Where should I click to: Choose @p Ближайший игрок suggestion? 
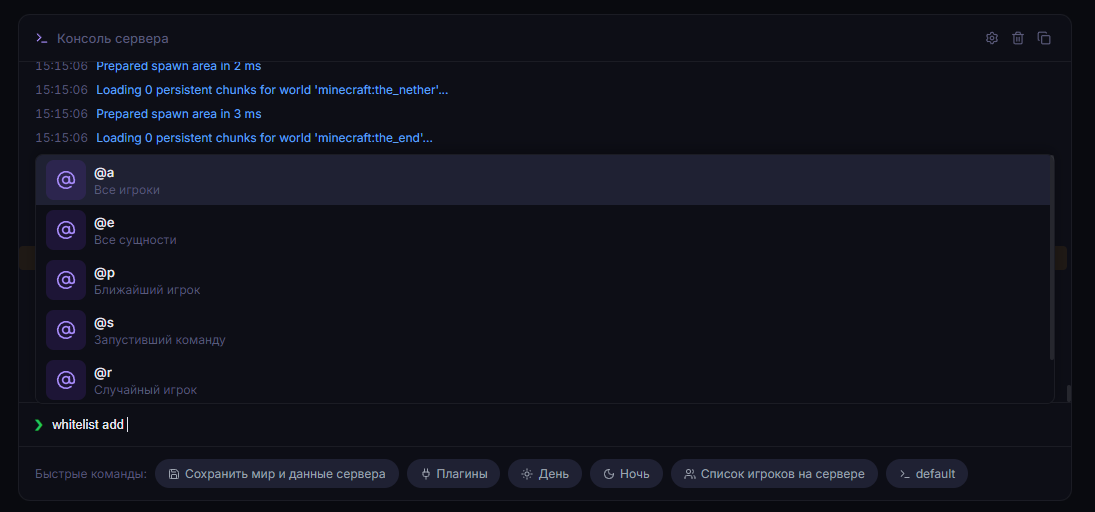pyautogui.click(x=543, y=280)
